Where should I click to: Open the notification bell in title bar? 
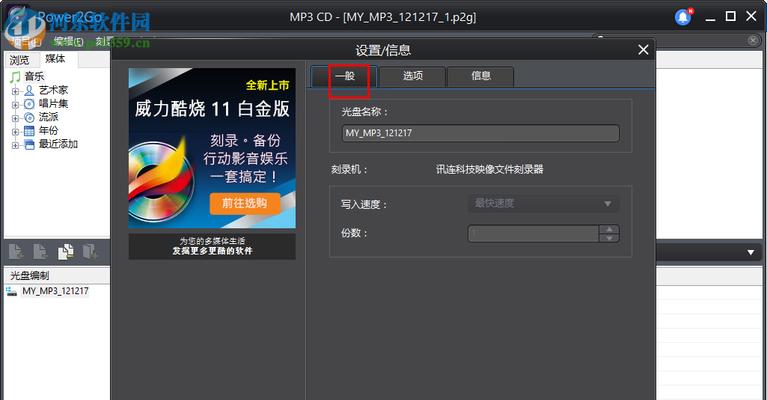pos(683,17)
